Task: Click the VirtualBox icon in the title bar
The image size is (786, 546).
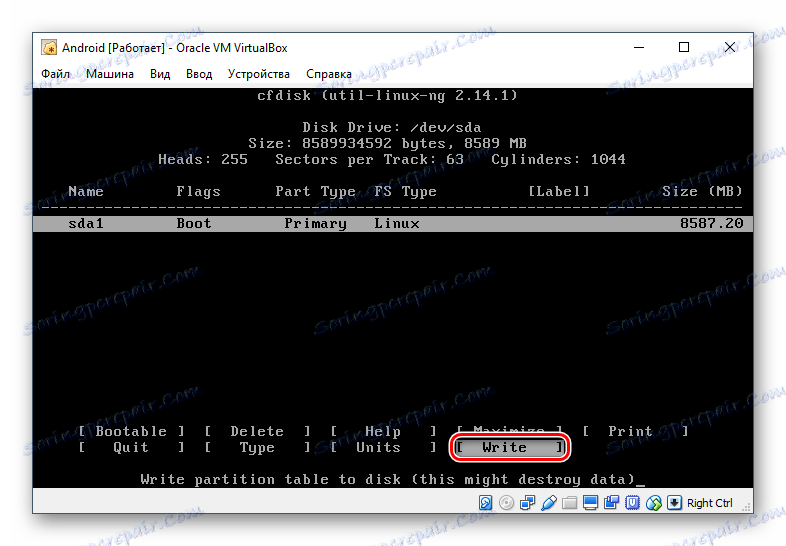Action: (49, 48)
